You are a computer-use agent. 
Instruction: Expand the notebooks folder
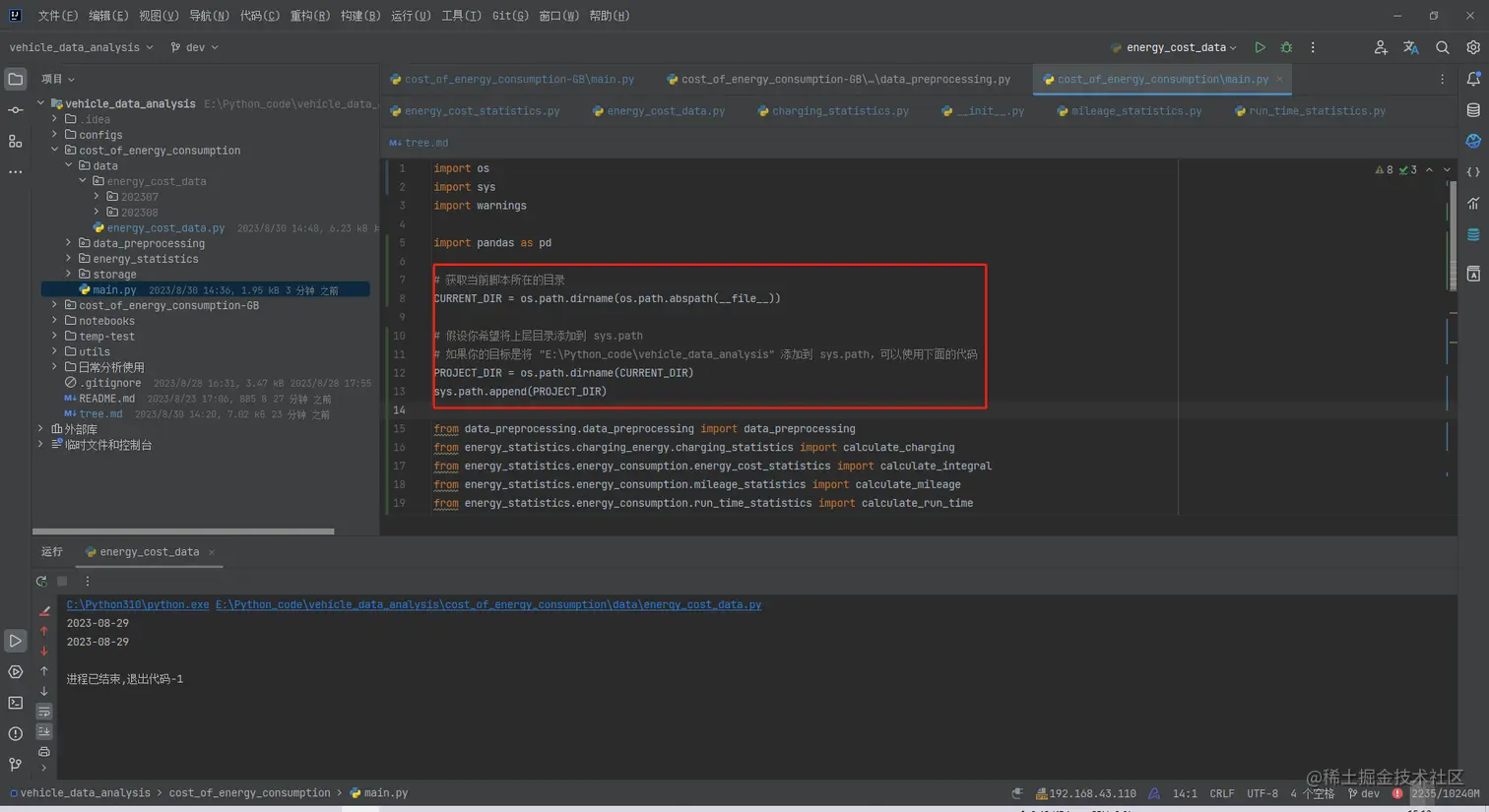[55, 321]
